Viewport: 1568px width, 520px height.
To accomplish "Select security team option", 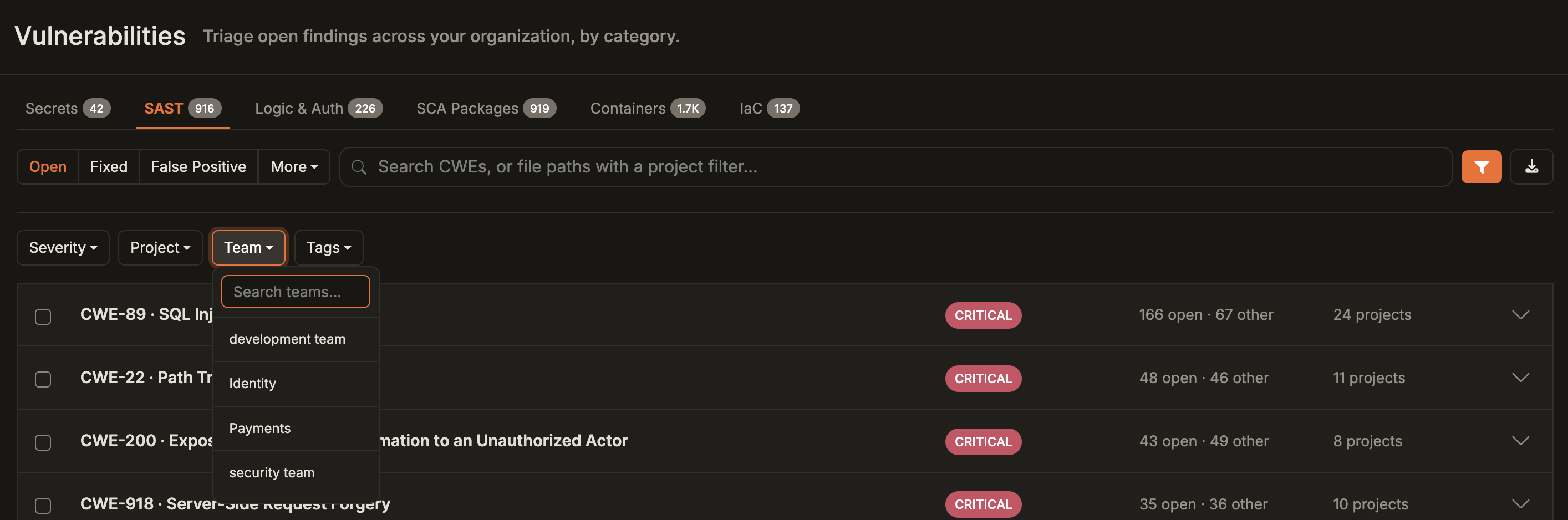I will coord(296,472).
